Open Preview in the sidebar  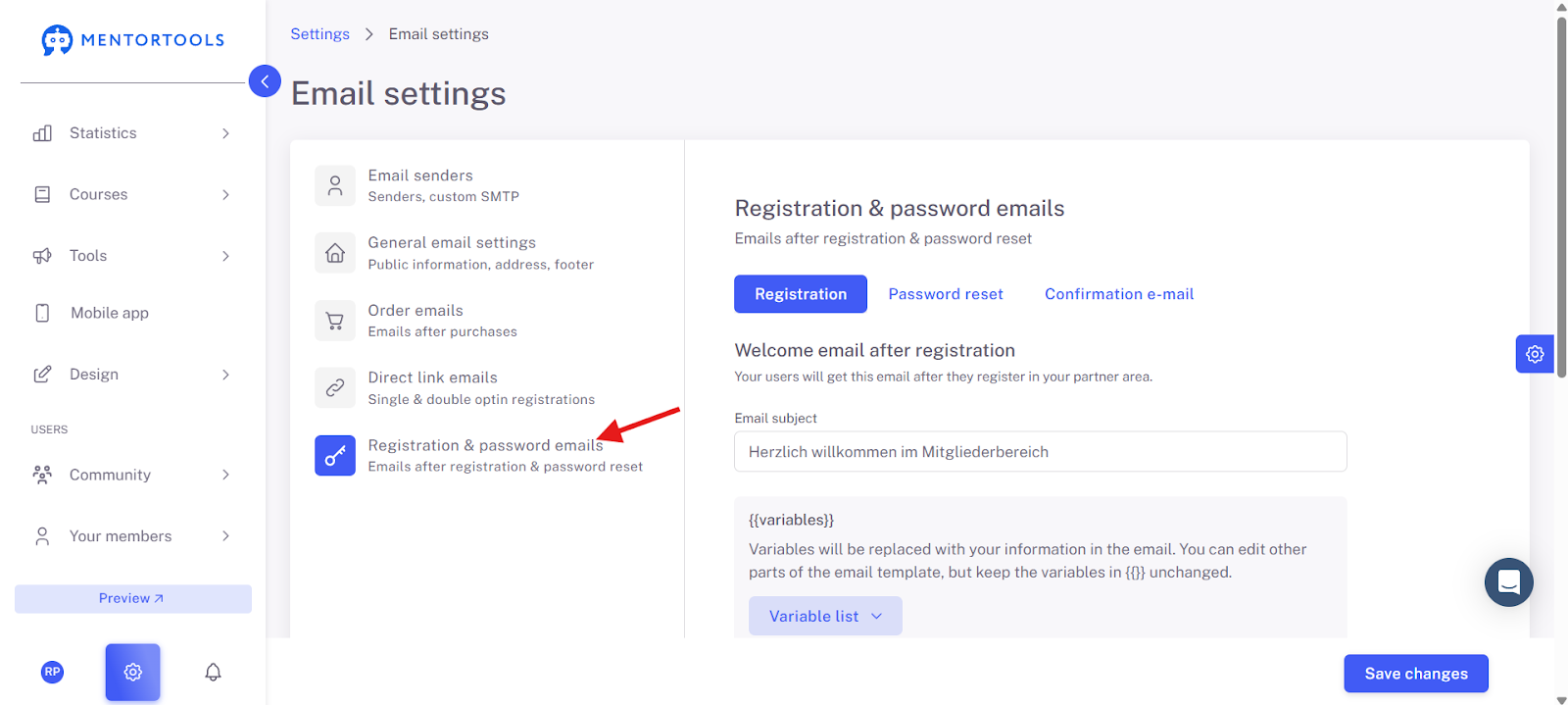[x=132, y=599]
